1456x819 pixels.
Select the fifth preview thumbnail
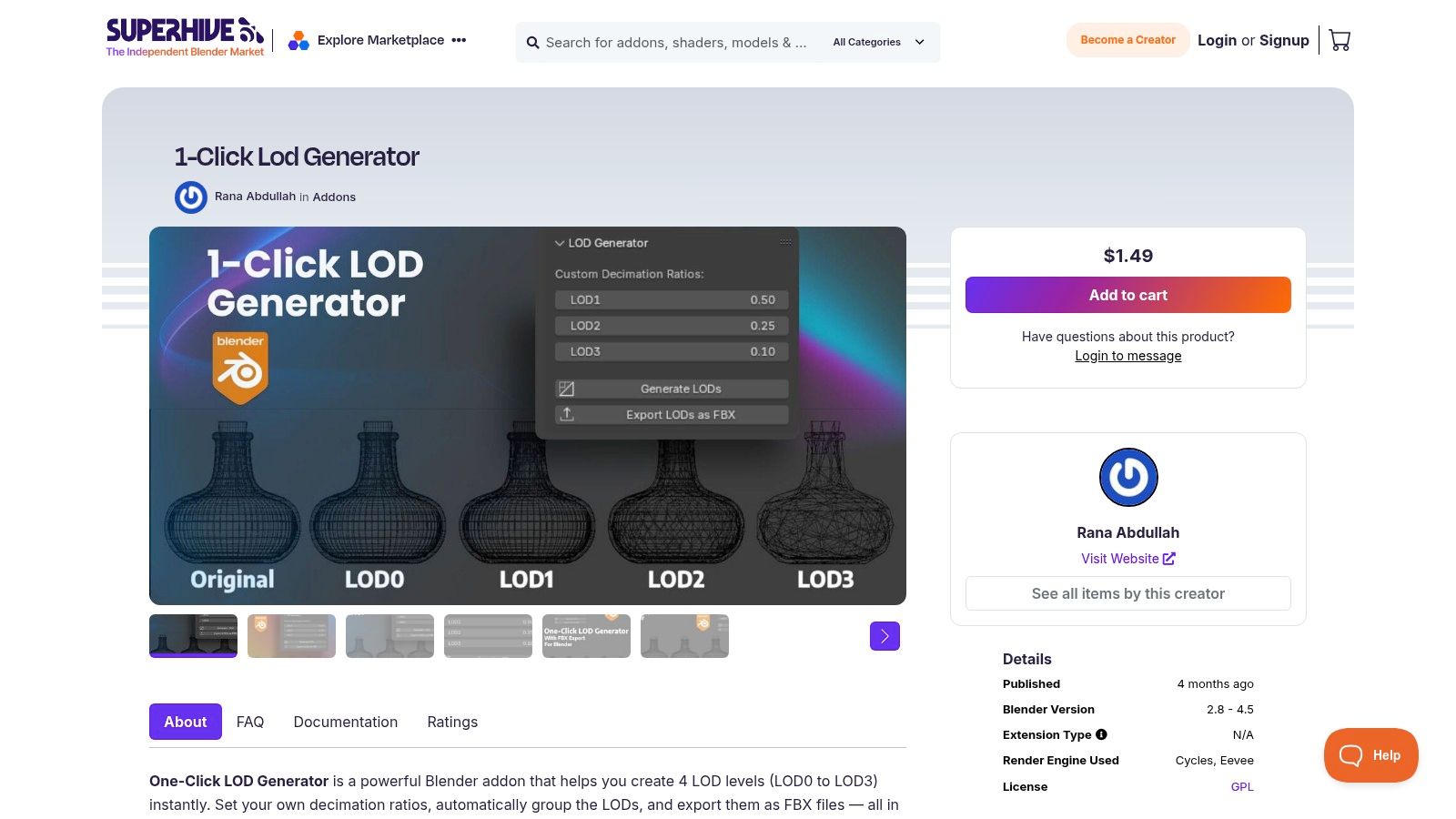tap(586, 636)
